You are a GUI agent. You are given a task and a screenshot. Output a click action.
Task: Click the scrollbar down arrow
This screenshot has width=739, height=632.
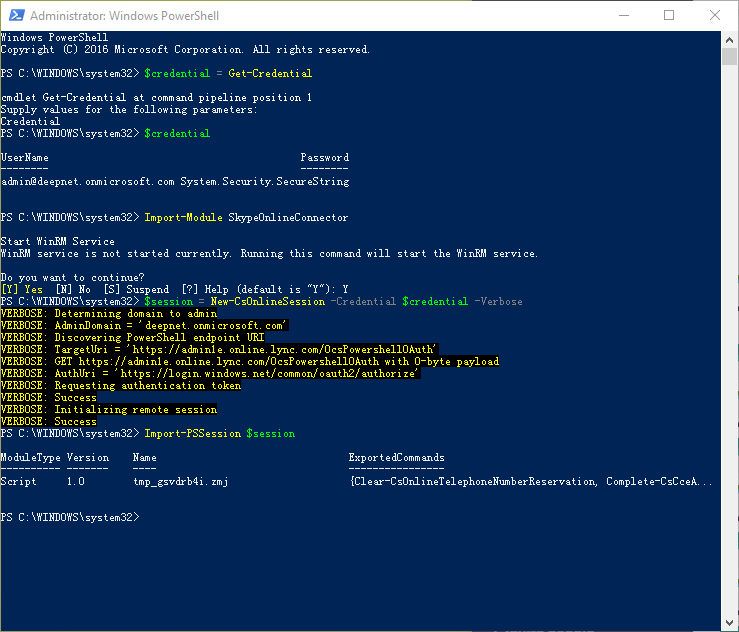coord(729,622)
